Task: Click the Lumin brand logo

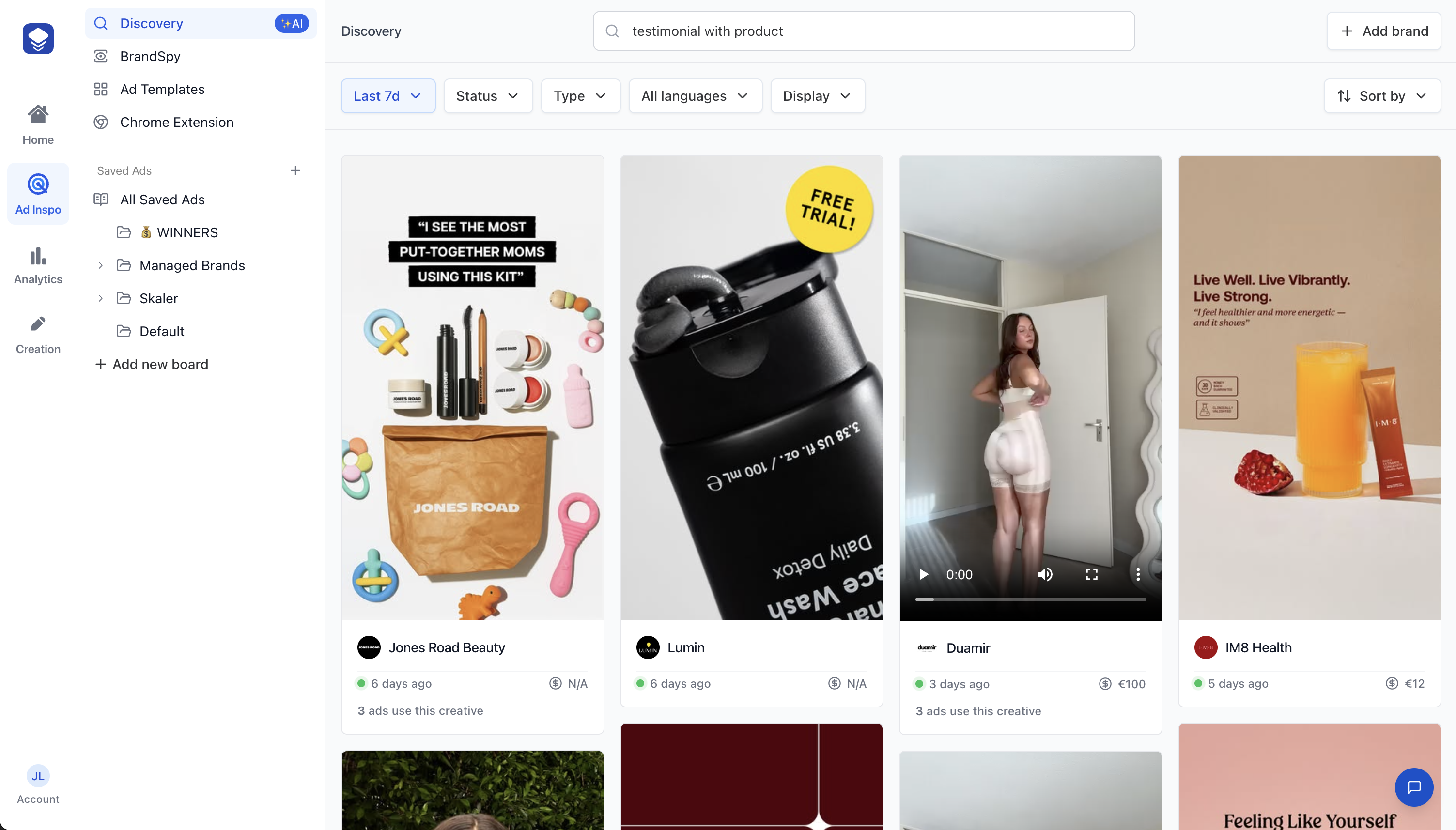Action: pyautogui.click(x=648, y=647)
